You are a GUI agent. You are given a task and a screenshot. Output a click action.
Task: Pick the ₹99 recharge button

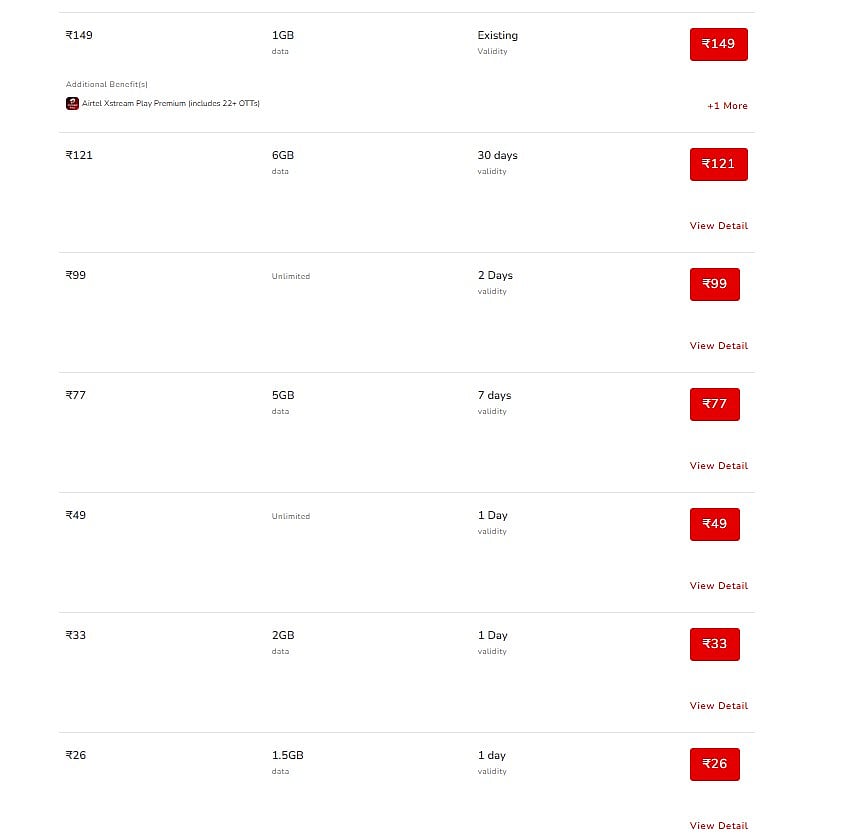(714, 284)
